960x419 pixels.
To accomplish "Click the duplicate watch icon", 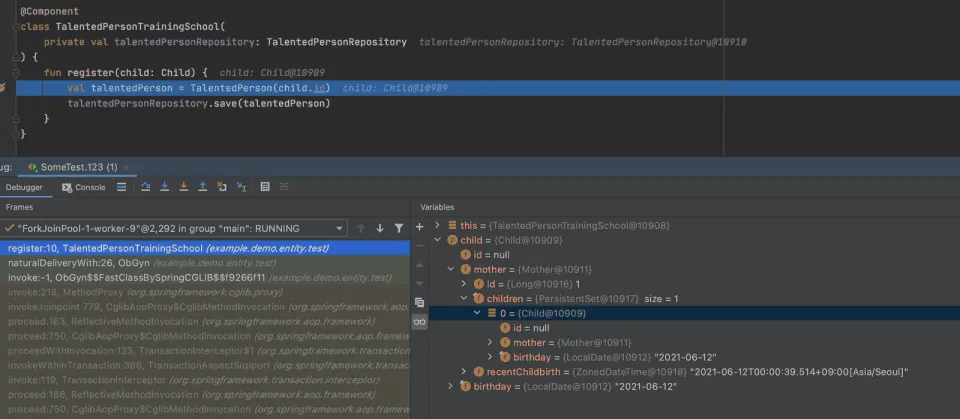I will click(419, 303).
